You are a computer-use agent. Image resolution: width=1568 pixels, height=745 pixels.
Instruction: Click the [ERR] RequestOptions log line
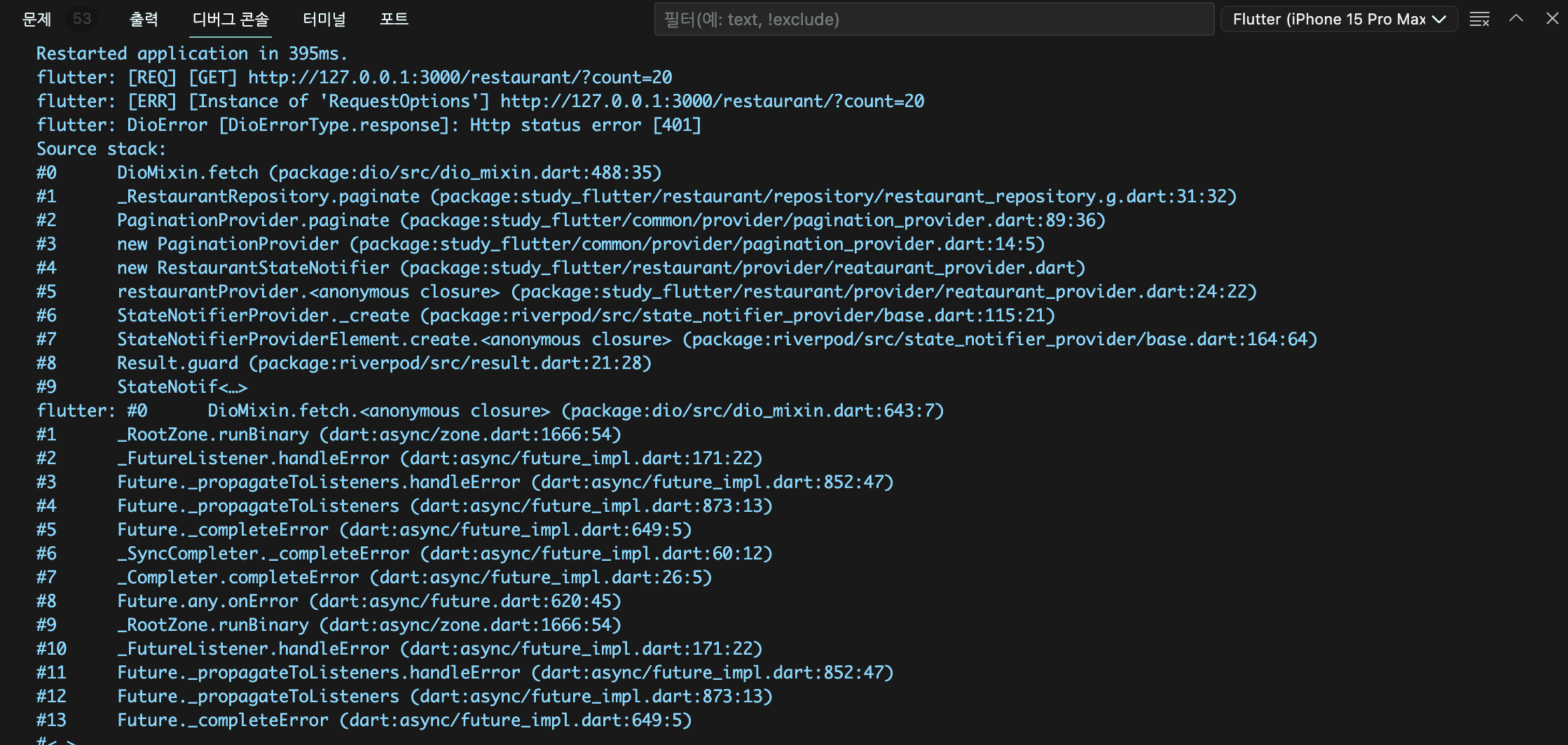[x=481, y=101]
